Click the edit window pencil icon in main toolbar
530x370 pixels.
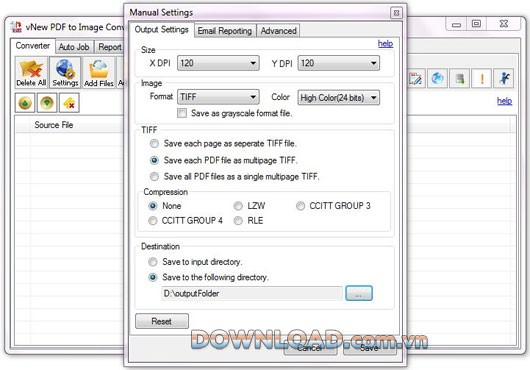click(415, 78)
